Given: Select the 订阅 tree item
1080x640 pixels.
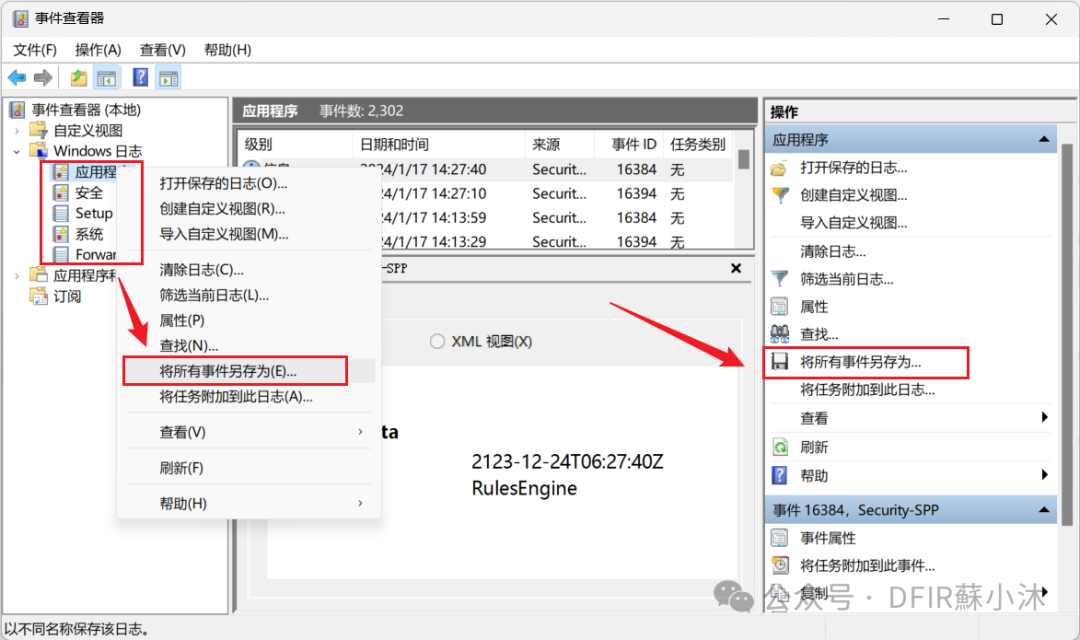Looking at the screenshot, I should (67, 296).
